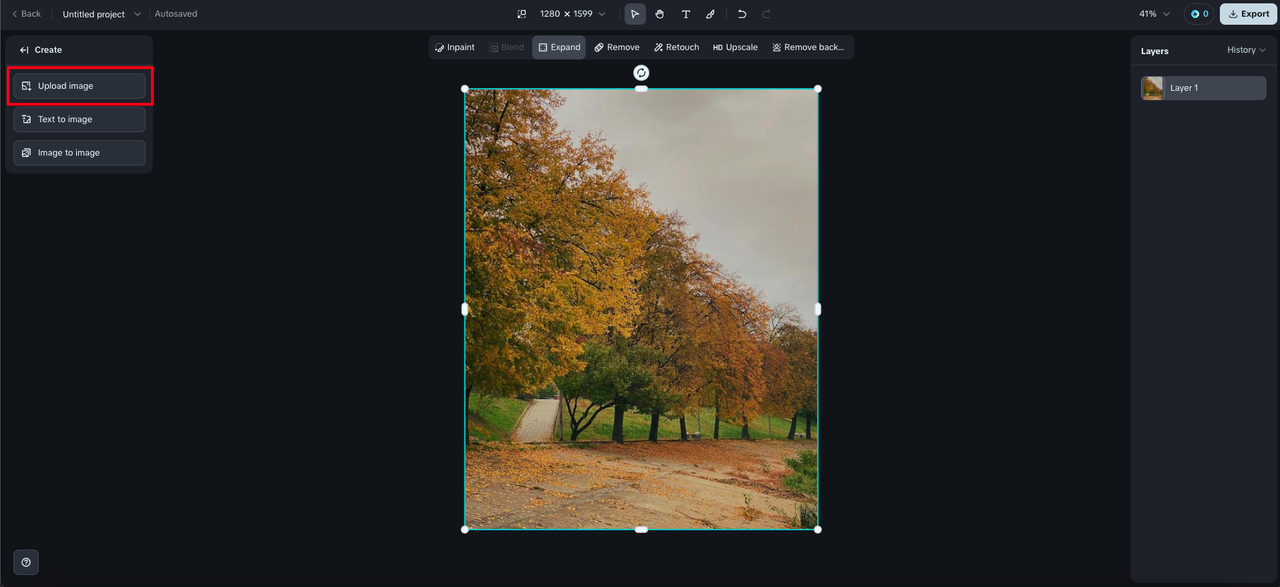1280x587 pixels.
Task: Collapse the Create panel with arrow icon
Action: click(24, 50)
